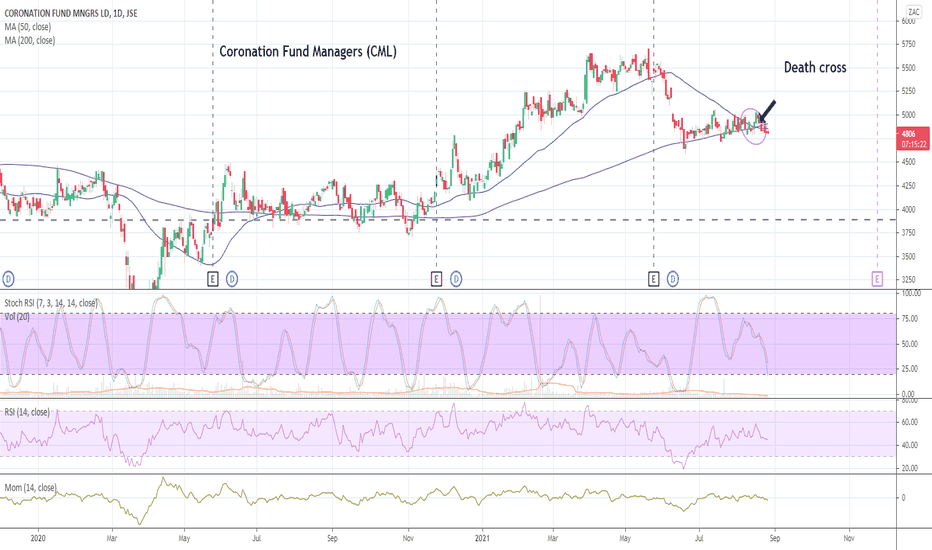Viewport: 932px width, 550px height.
Task: Select the Vol (20) indicator legend
Action: [x=17, y=317]
